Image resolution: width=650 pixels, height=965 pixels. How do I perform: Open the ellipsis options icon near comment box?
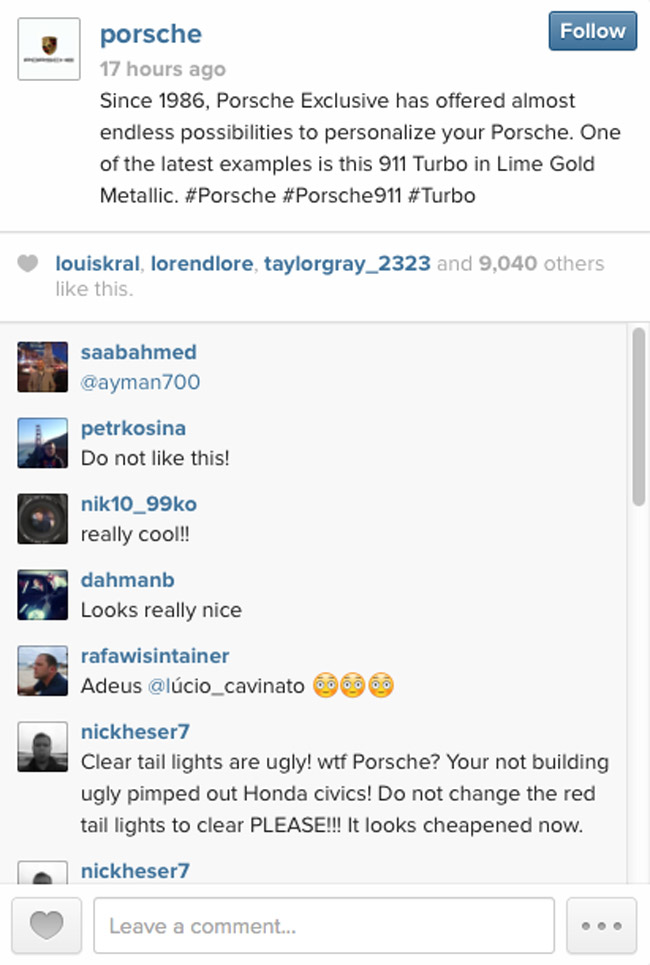601,926
